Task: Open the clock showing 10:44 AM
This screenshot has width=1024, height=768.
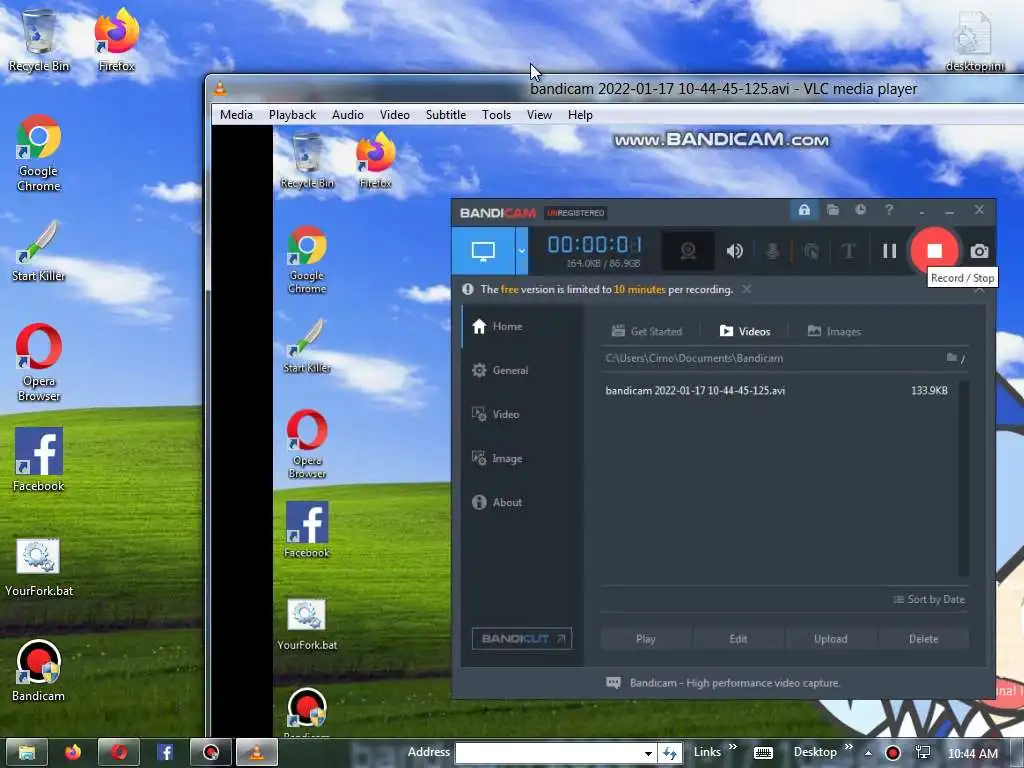Action: [x=972, y=754]
